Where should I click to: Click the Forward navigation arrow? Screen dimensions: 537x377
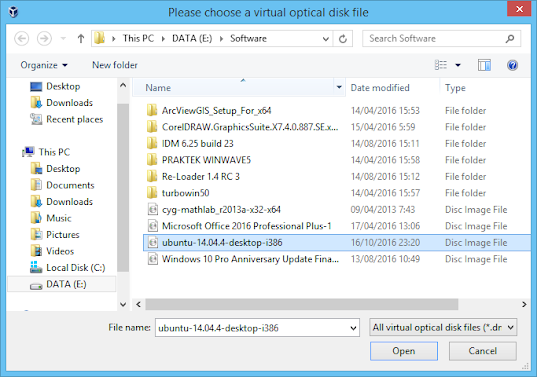44,38
